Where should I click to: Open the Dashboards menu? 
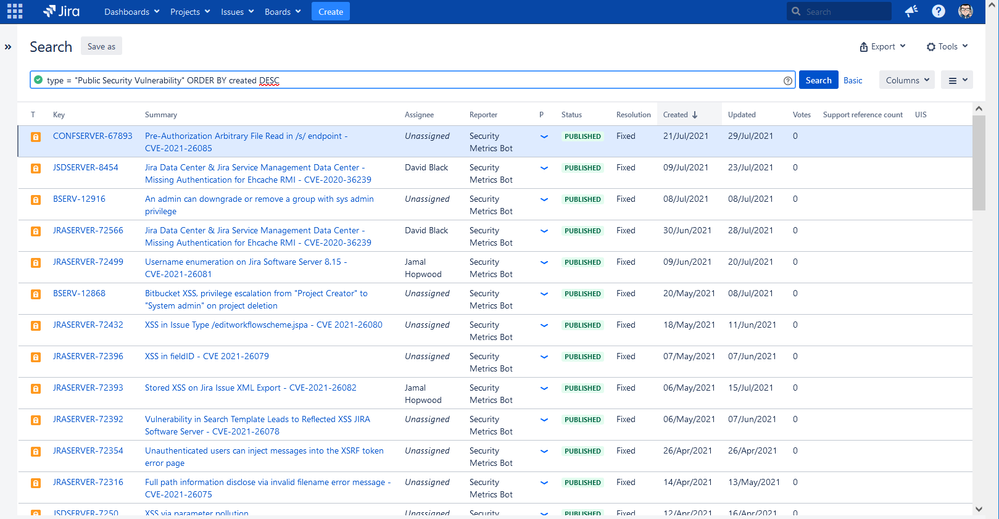(x=132, y=11)
